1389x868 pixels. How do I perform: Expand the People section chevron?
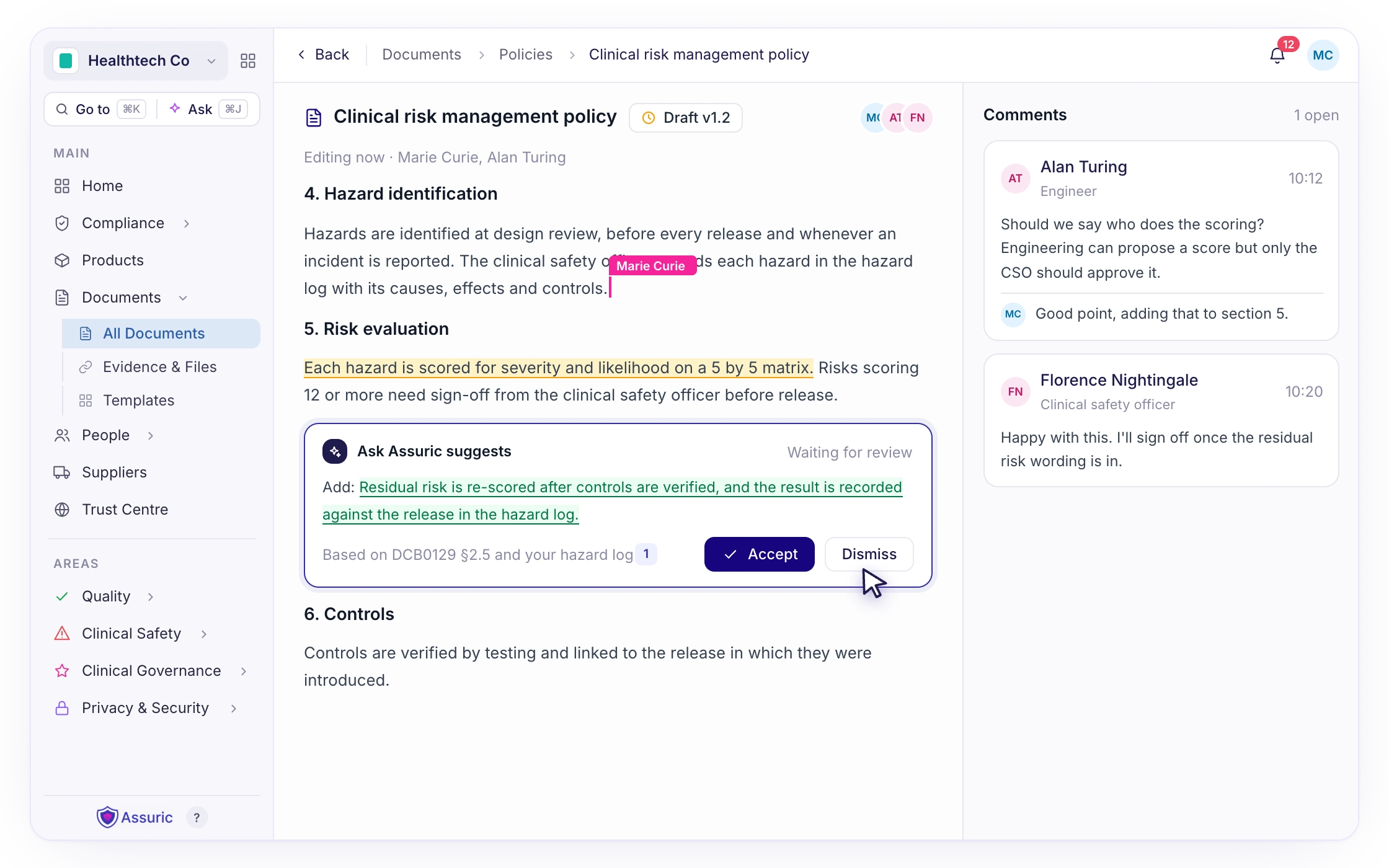pyautogui.click(x=151, y=435)
